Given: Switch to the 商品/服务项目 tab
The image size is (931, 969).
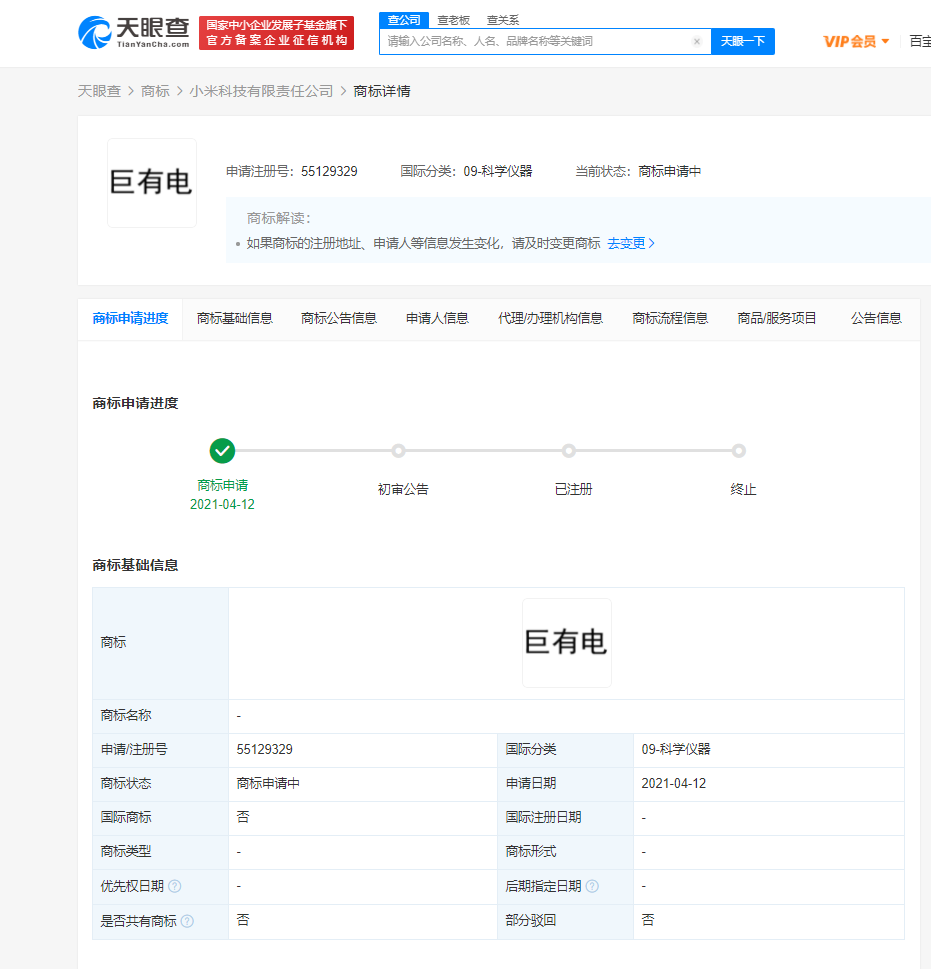Looking at the screenshot, I should [779, 319].
